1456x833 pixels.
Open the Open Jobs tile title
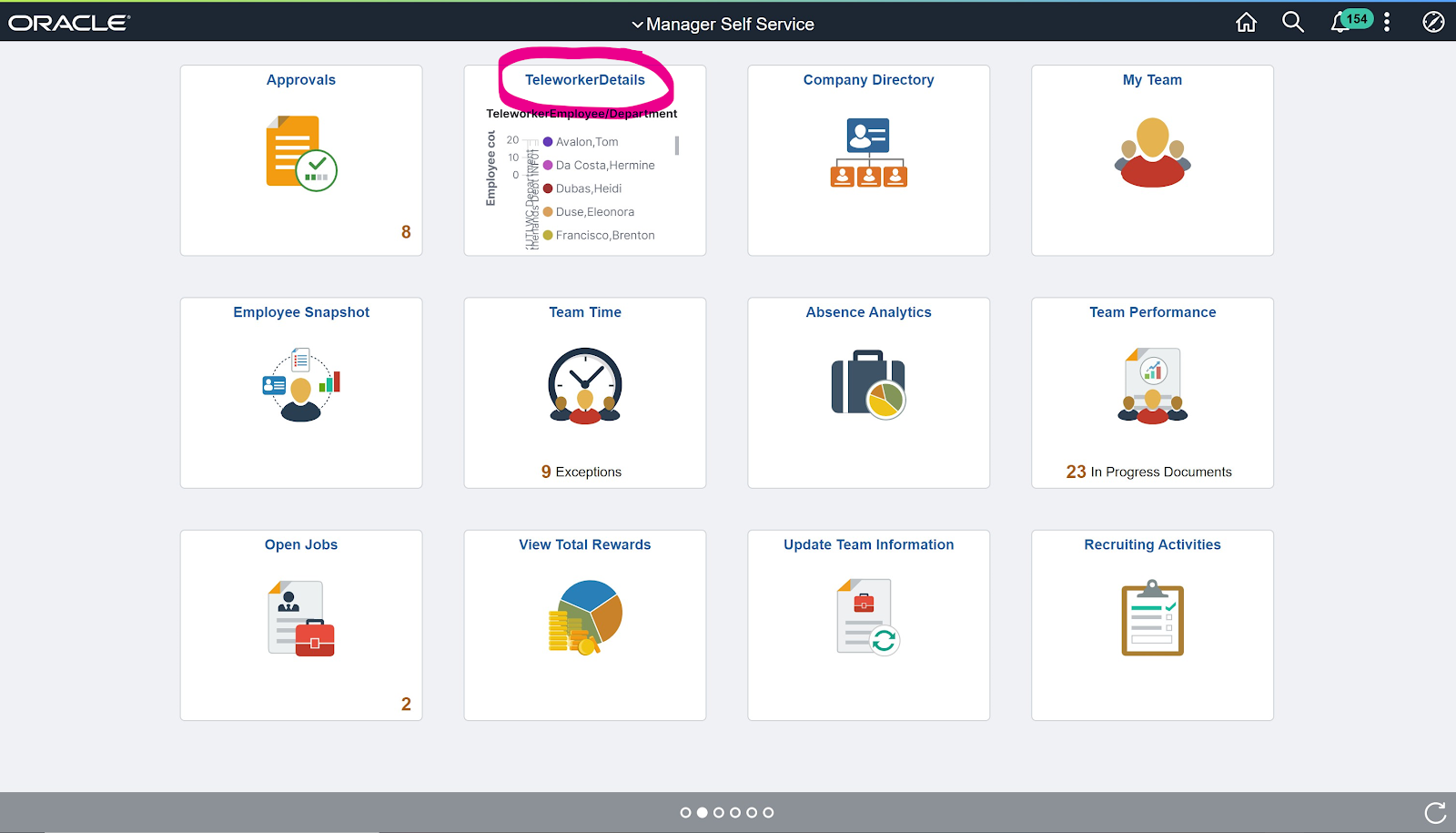click(301, 544)
